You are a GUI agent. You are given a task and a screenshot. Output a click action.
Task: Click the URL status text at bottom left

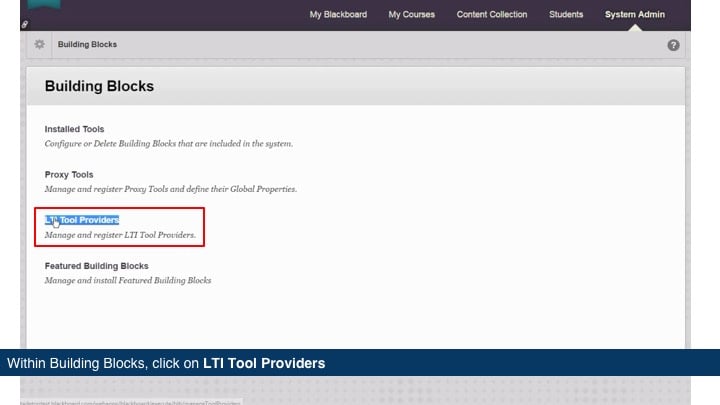pos(130,403)
